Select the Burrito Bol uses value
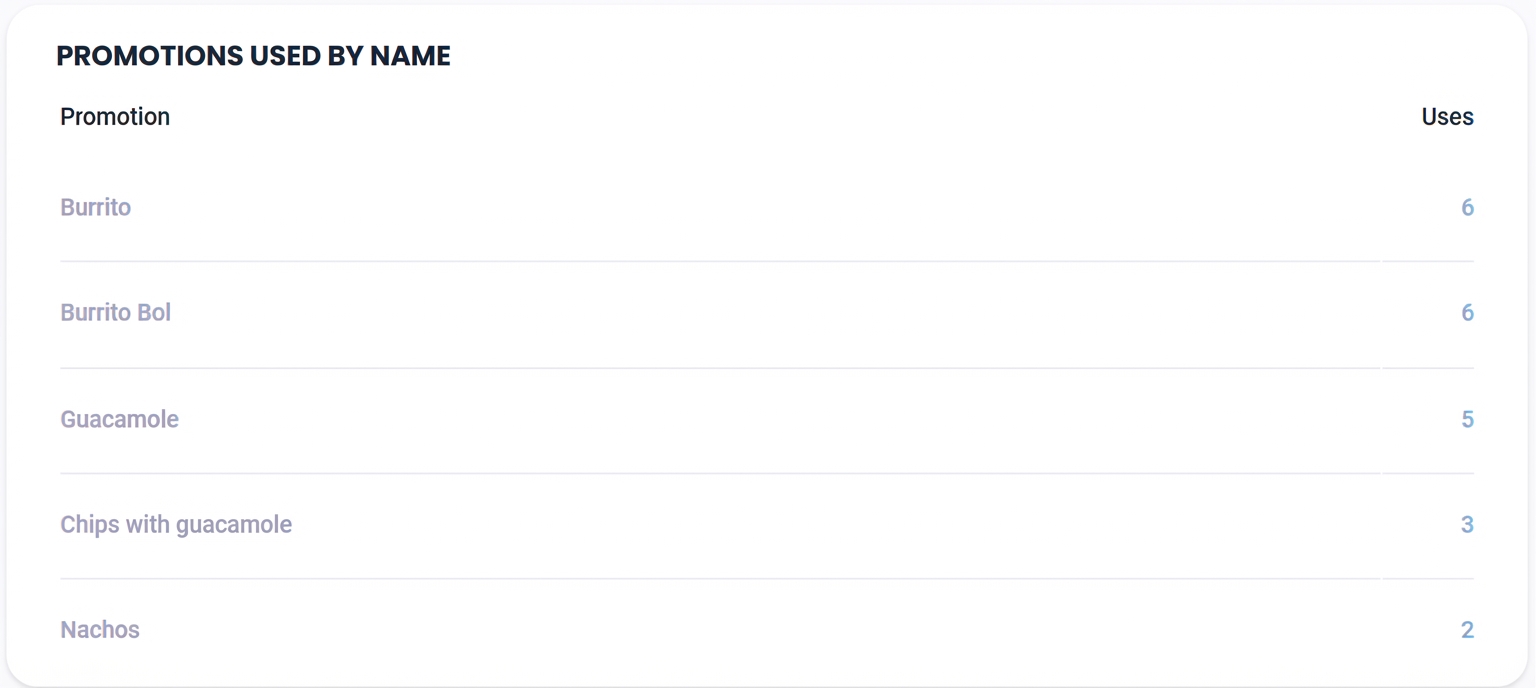1536x688 pixels. coord(1467,312)
